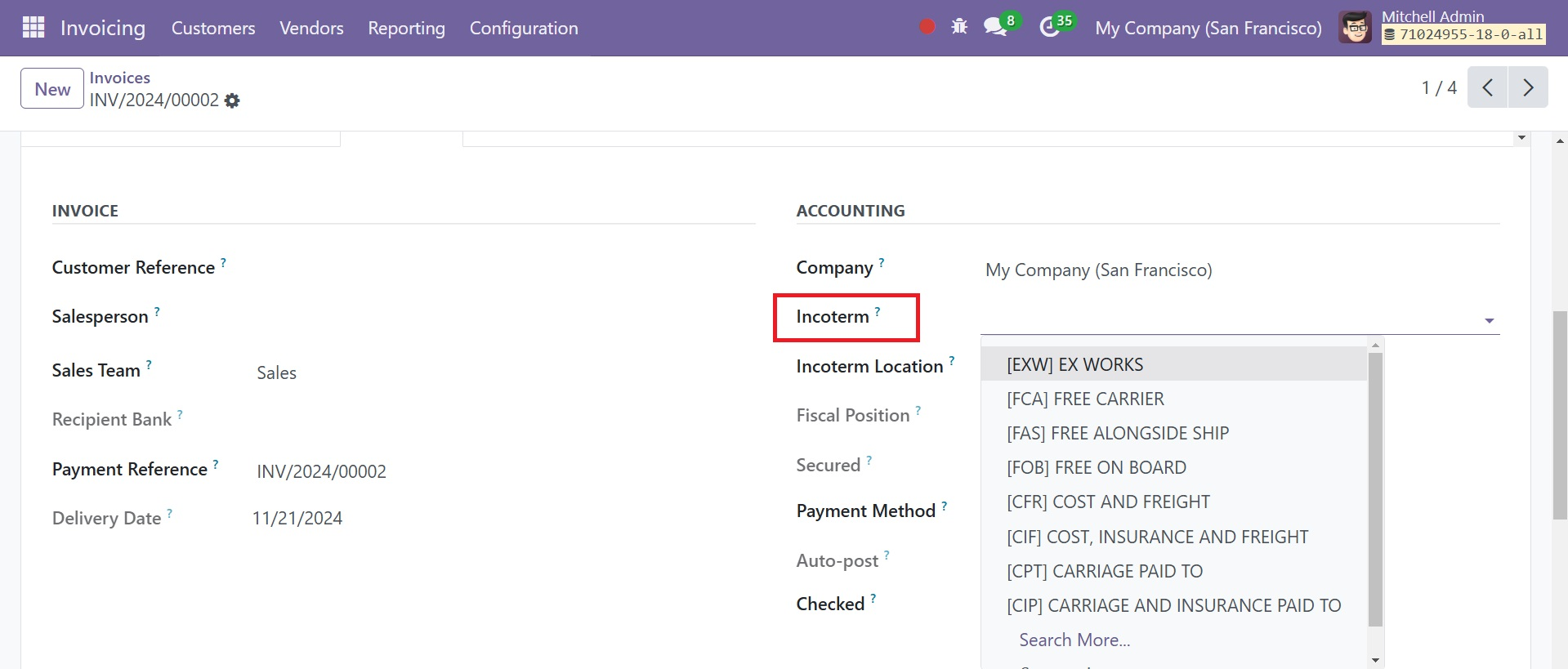Select [CFR] COST AND FREIGHT option
Screen dimensions: 1568x669
click(1173, 502)
